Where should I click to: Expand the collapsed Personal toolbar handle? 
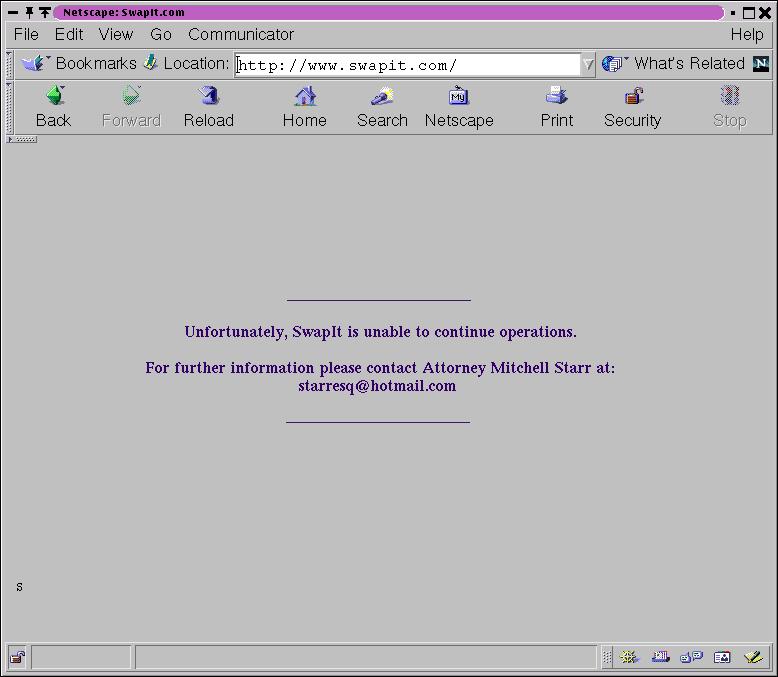[22, 139]
